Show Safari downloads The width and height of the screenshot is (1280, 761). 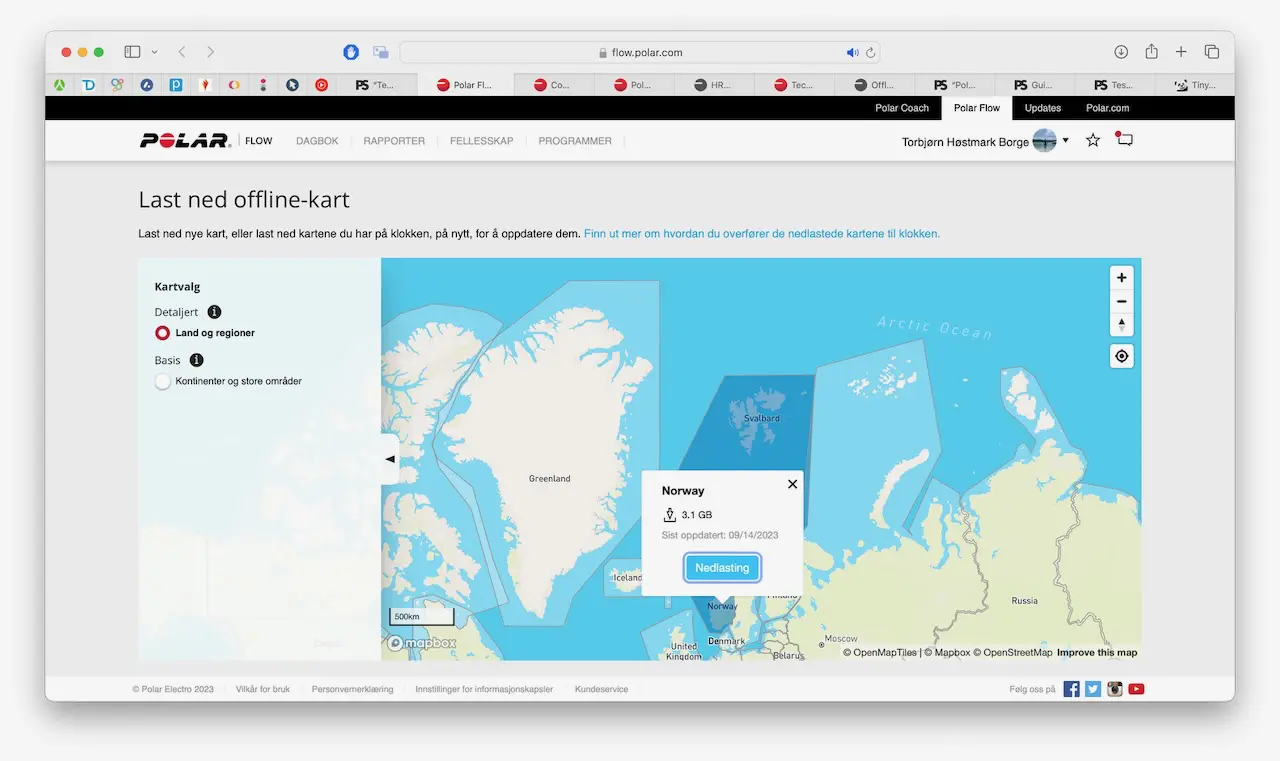[1121, 52]
